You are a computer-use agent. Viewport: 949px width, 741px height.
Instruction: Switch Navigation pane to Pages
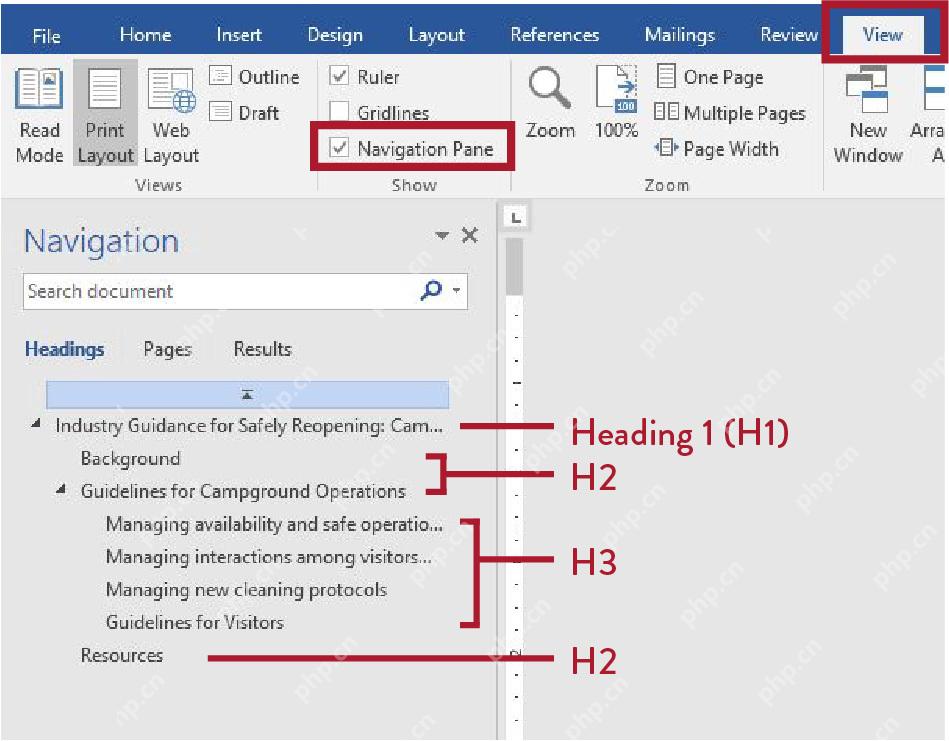coord(168,349)
